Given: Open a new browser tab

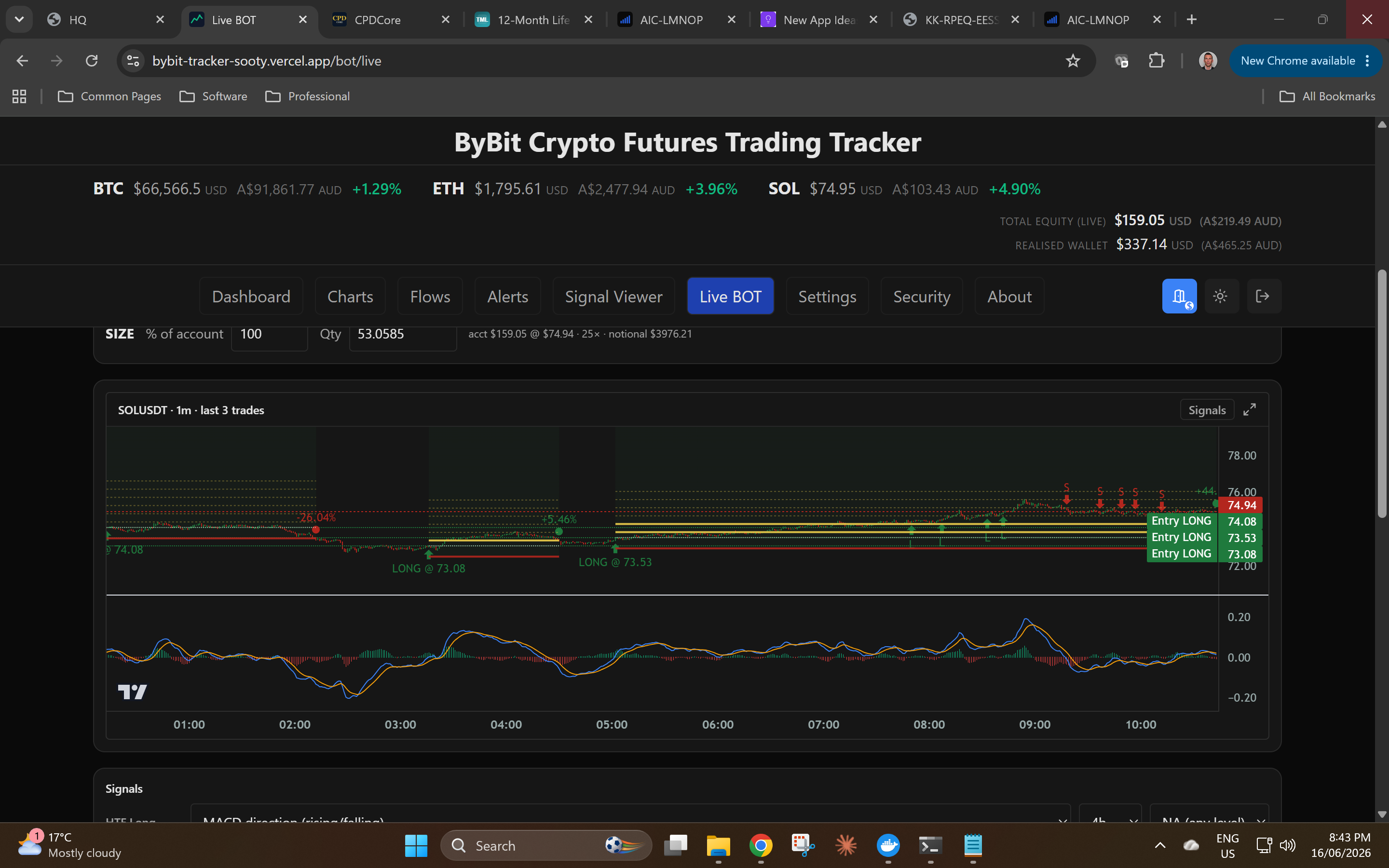Looking at the screenshot, I should (x=1192, y=19).
